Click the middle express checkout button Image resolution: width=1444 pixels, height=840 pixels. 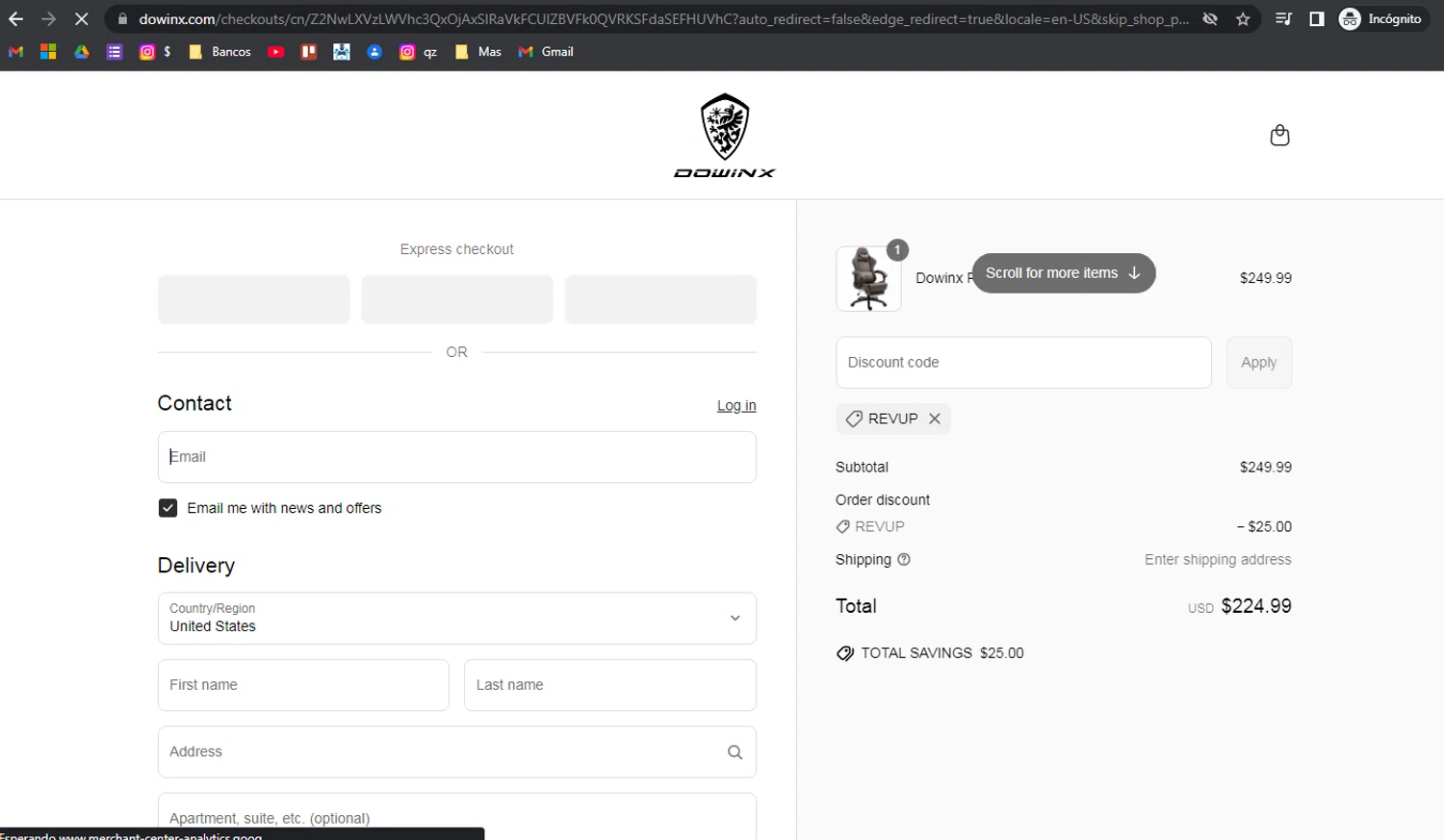tap(457, 299)
